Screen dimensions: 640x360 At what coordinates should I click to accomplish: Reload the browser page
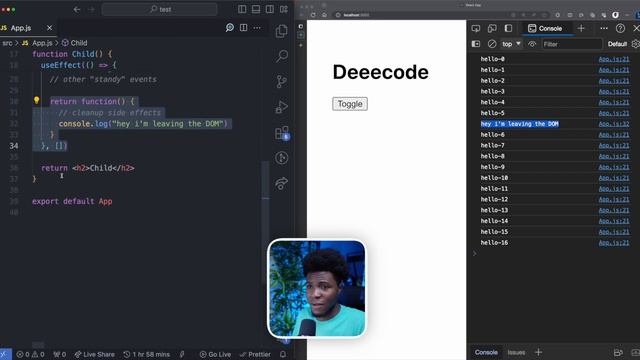point(313,15)
